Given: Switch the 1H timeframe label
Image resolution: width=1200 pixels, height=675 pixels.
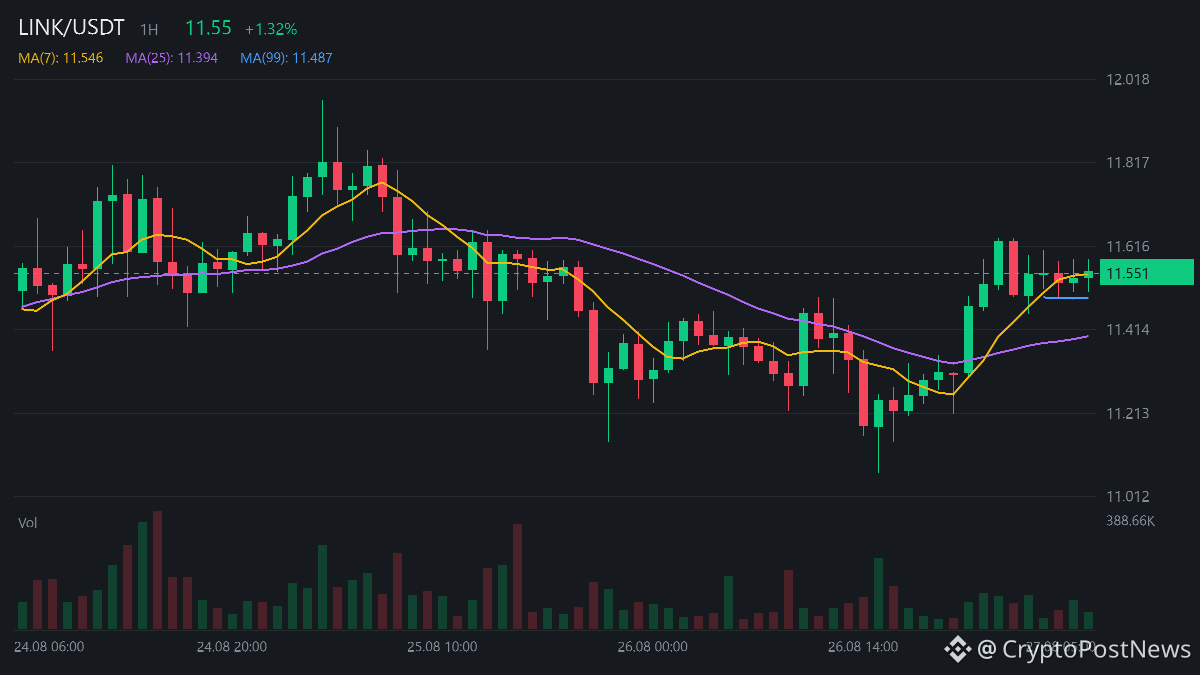Looking at the screenshot, I should (x=149, y=30).
